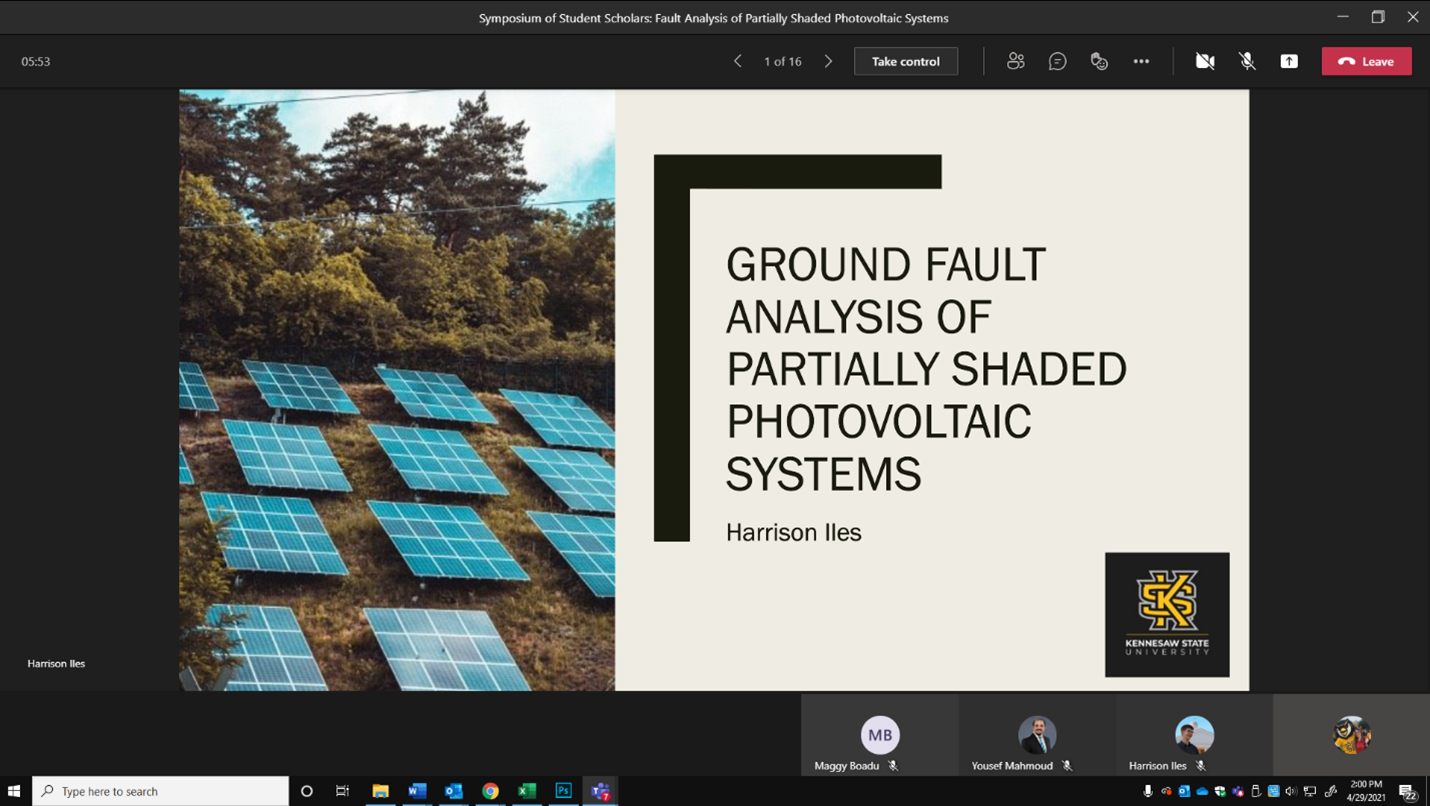Go to the previous slide
This screenshot has height=806, width=1430.
coord(738,61)
